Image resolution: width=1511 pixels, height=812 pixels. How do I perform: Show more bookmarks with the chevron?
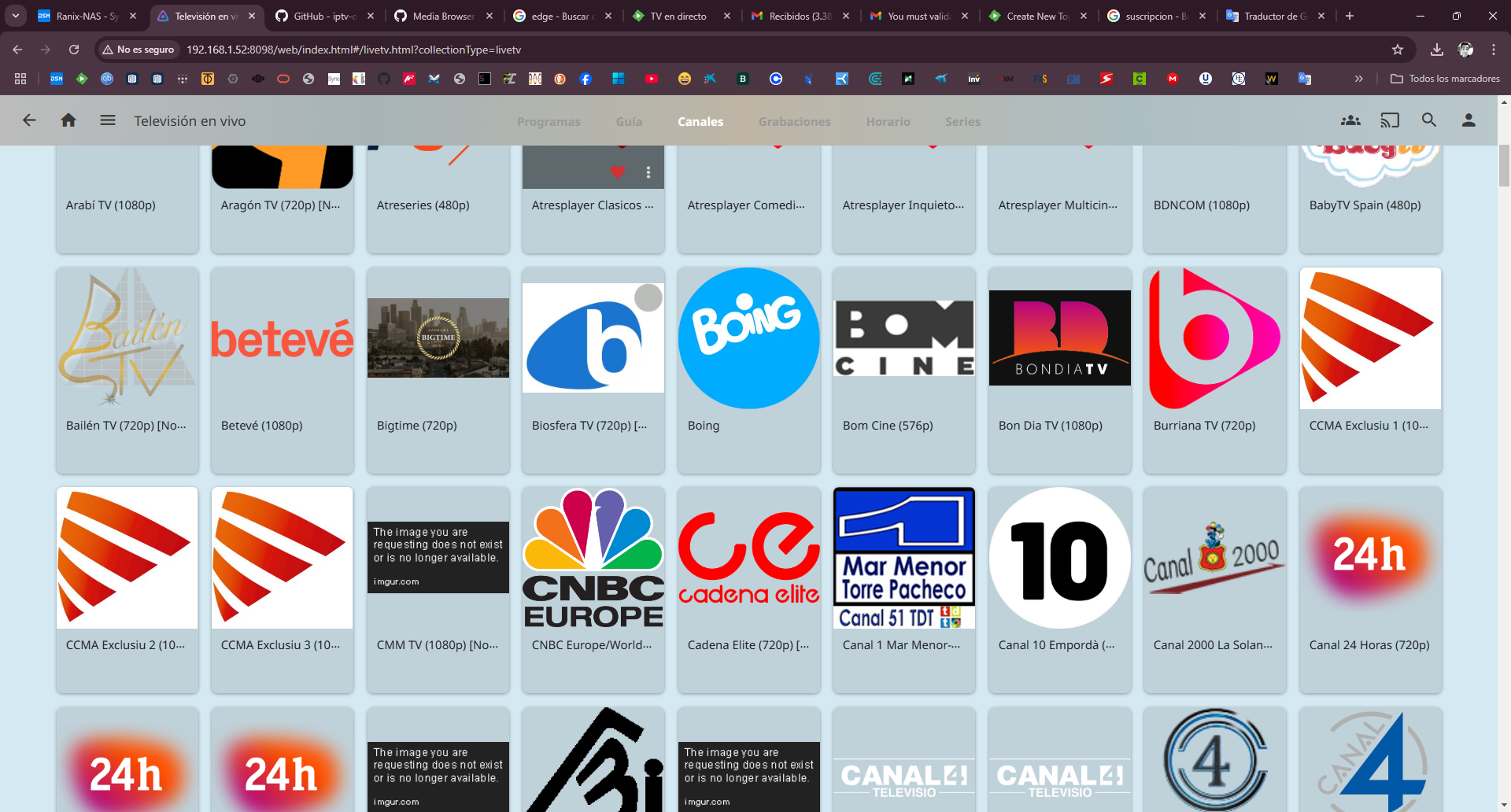click(1358, 79)
